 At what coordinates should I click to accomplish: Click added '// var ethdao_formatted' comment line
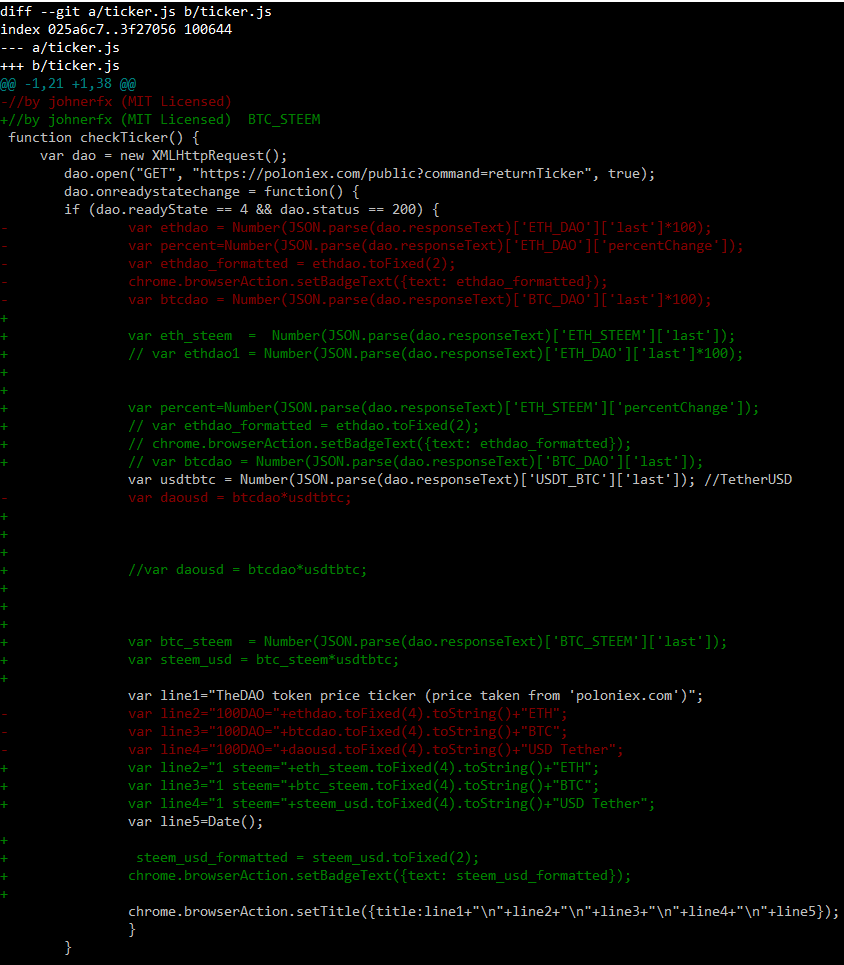(303, 425)
